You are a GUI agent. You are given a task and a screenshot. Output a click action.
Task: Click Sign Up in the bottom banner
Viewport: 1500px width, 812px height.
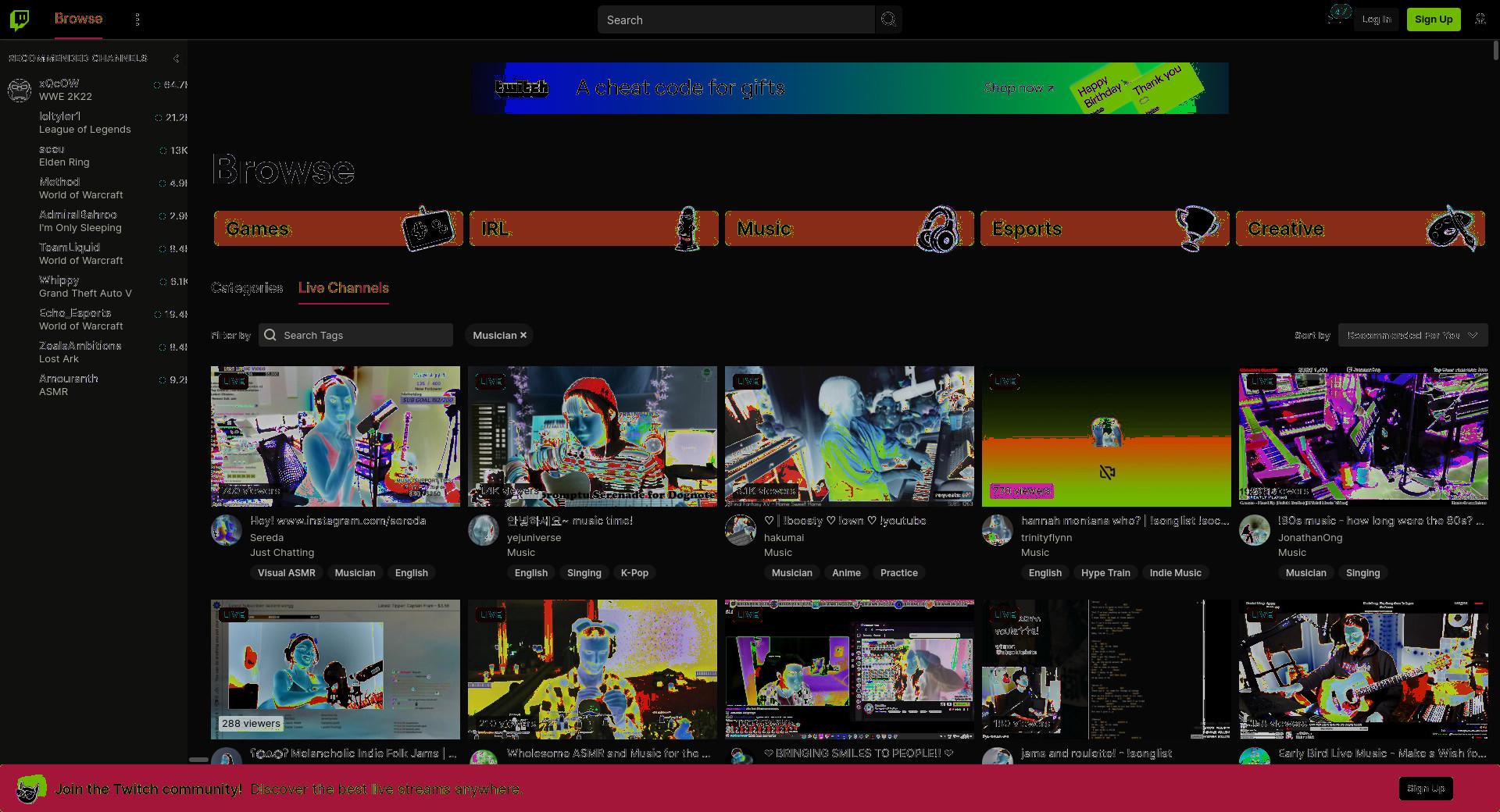(1426, 789)
